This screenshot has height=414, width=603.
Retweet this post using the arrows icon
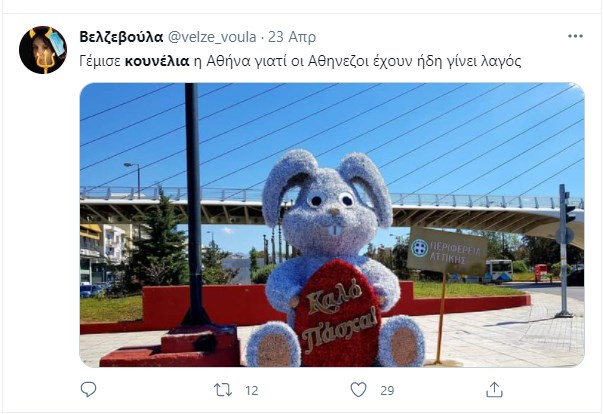coord(223,390)
